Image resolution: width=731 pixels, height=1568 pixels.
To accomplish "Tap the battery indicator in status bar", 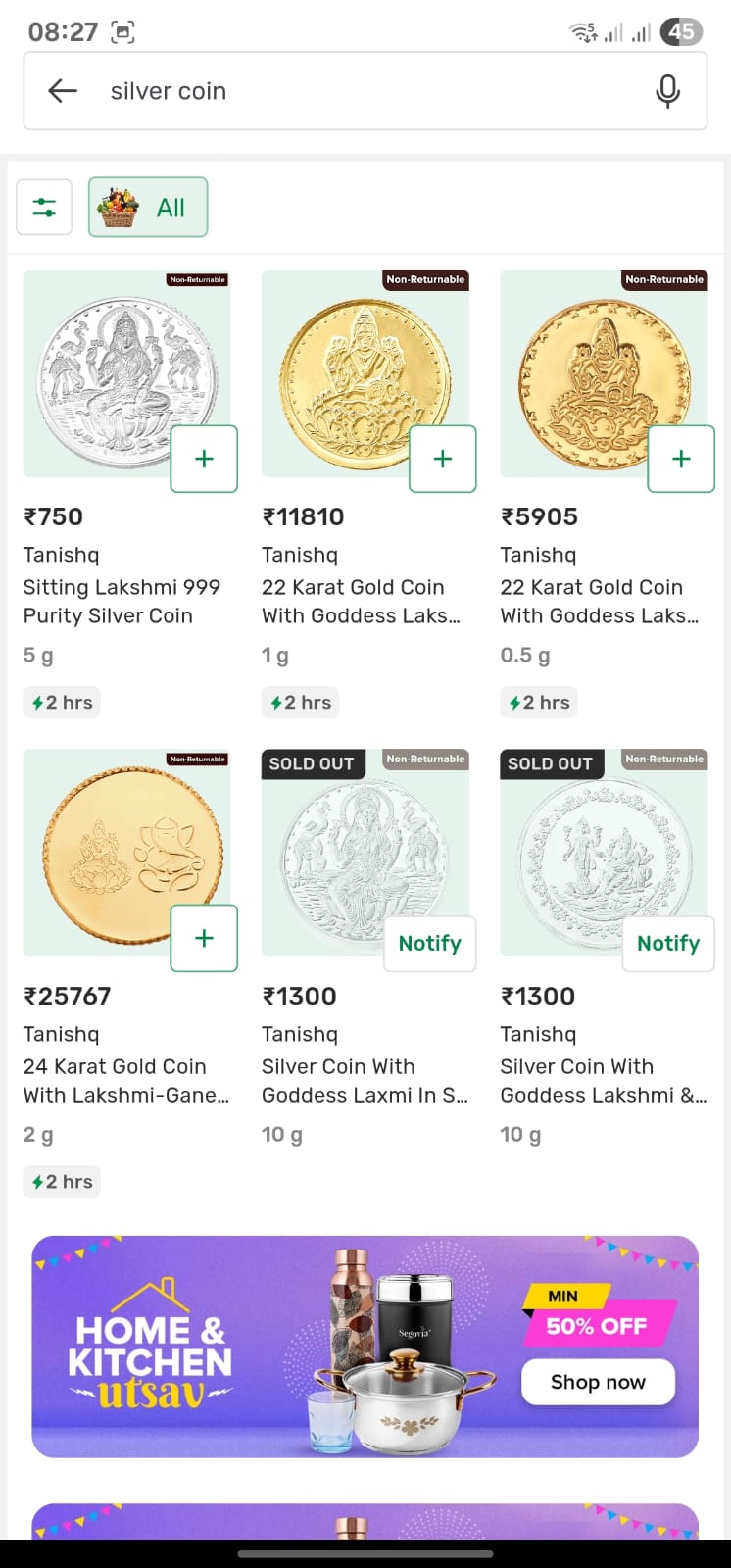I will click(681, 32).
